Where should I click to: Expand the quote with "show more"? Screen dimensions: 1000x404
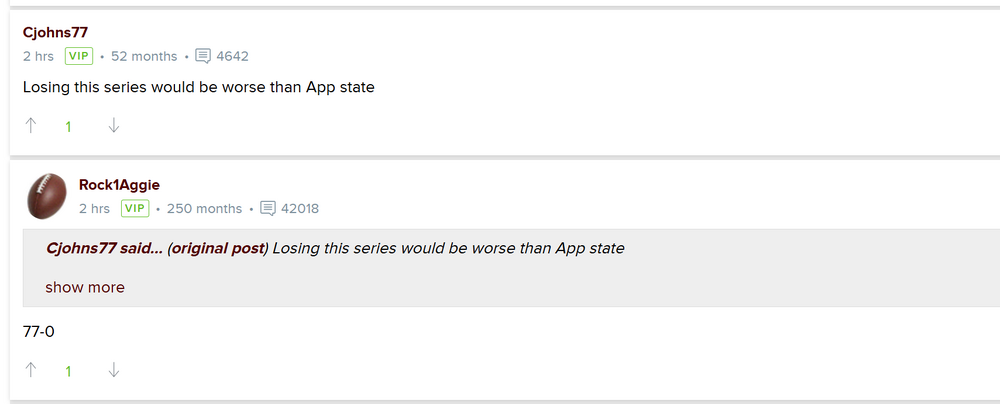pos(85,287)
